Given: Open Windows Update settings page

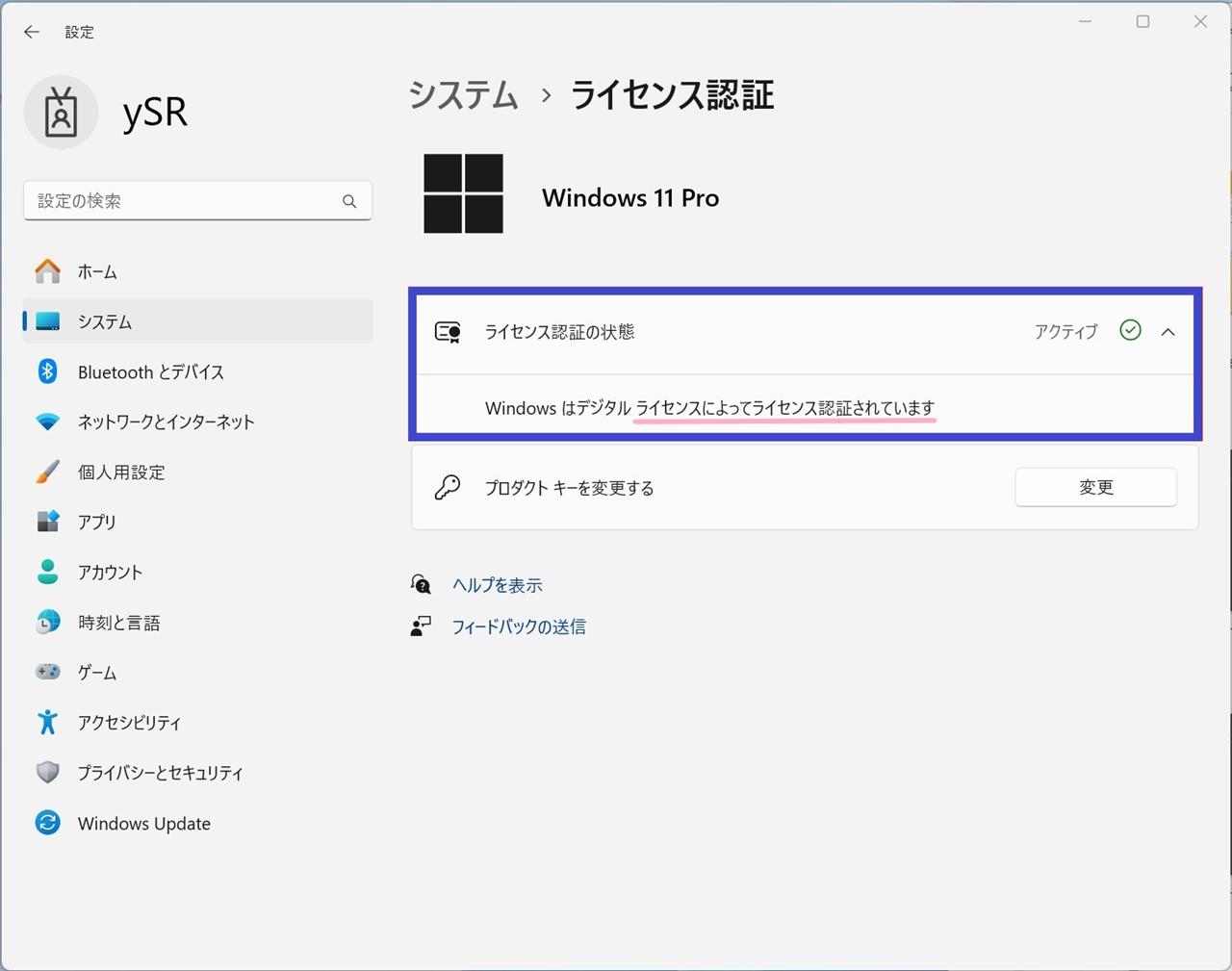Looking at the screenshot, I should (197, 823).
